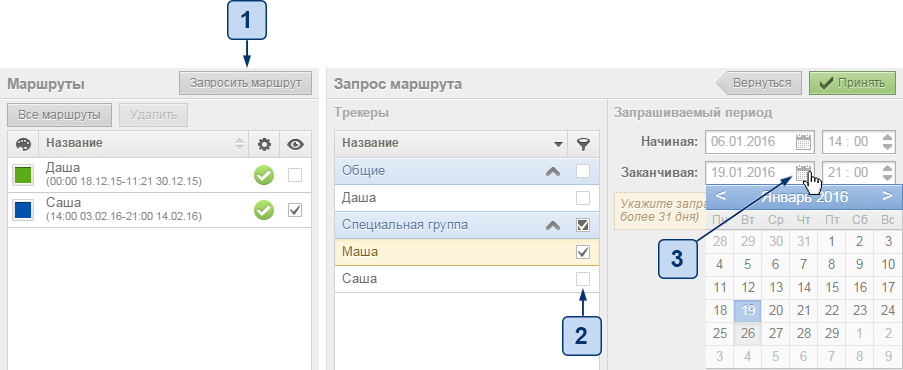The image size is (903, 370).
Task: Select the Саша route row name
Action: tap(63, 202)
